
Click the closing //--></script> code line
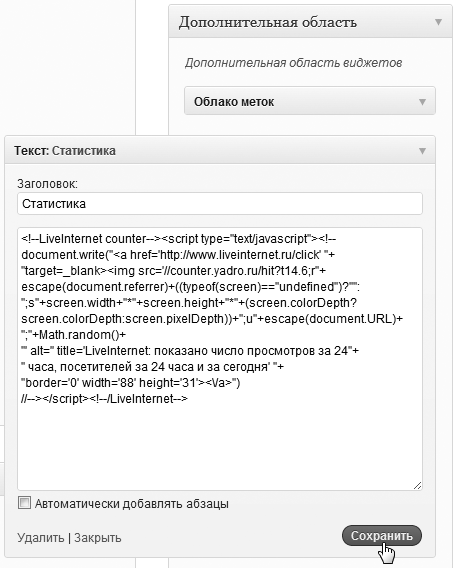click(x=105, y=399)
